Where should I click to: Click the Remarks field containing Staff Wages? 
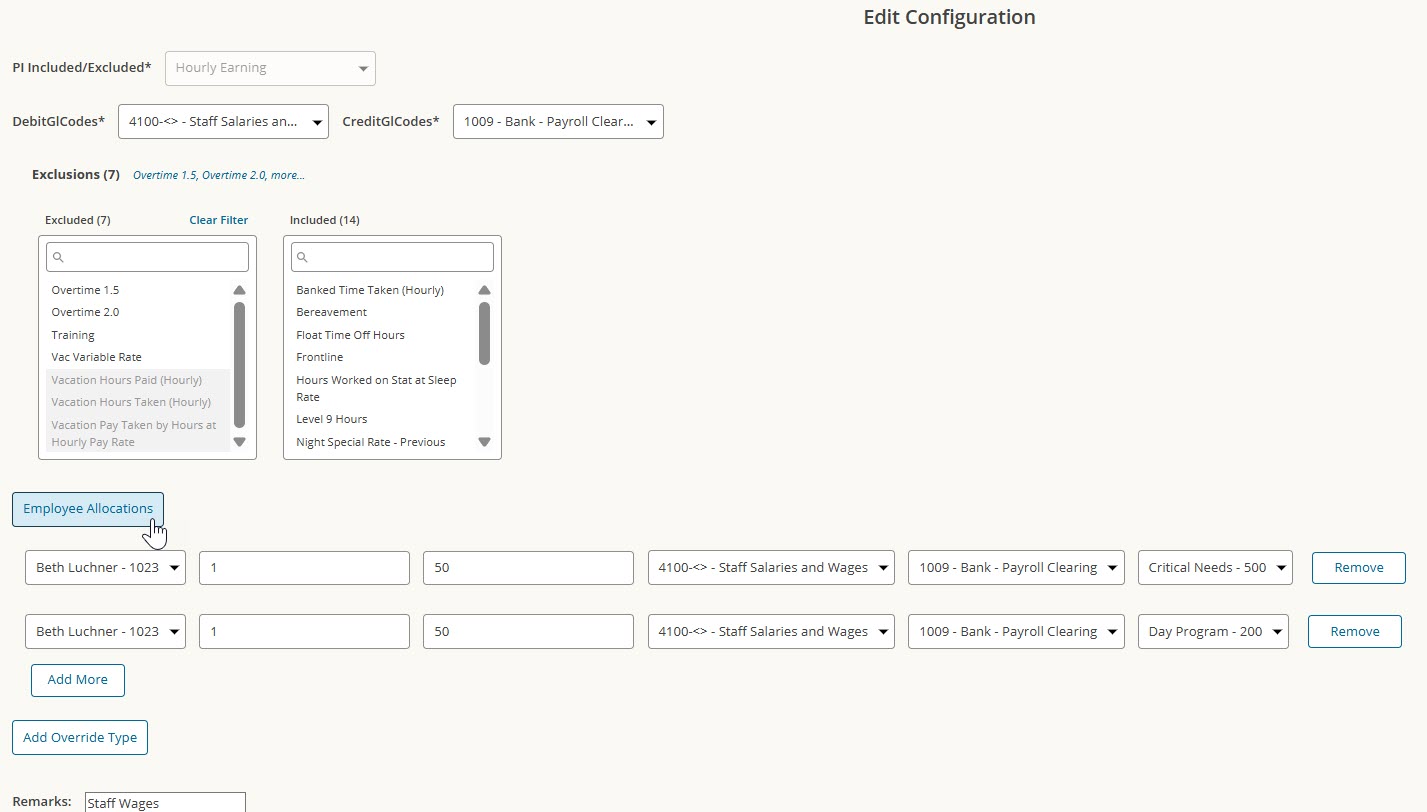pos(165,802)
